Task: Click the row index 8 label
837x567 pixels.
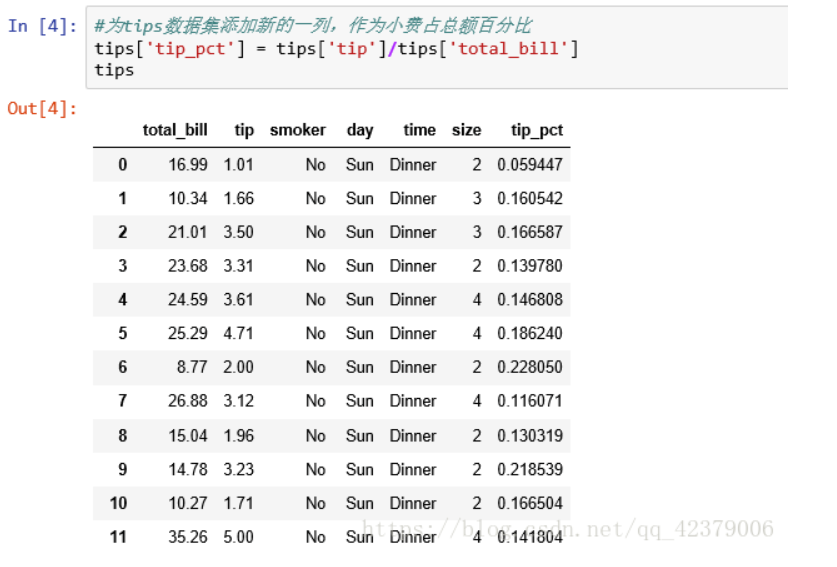Action: 123,436
